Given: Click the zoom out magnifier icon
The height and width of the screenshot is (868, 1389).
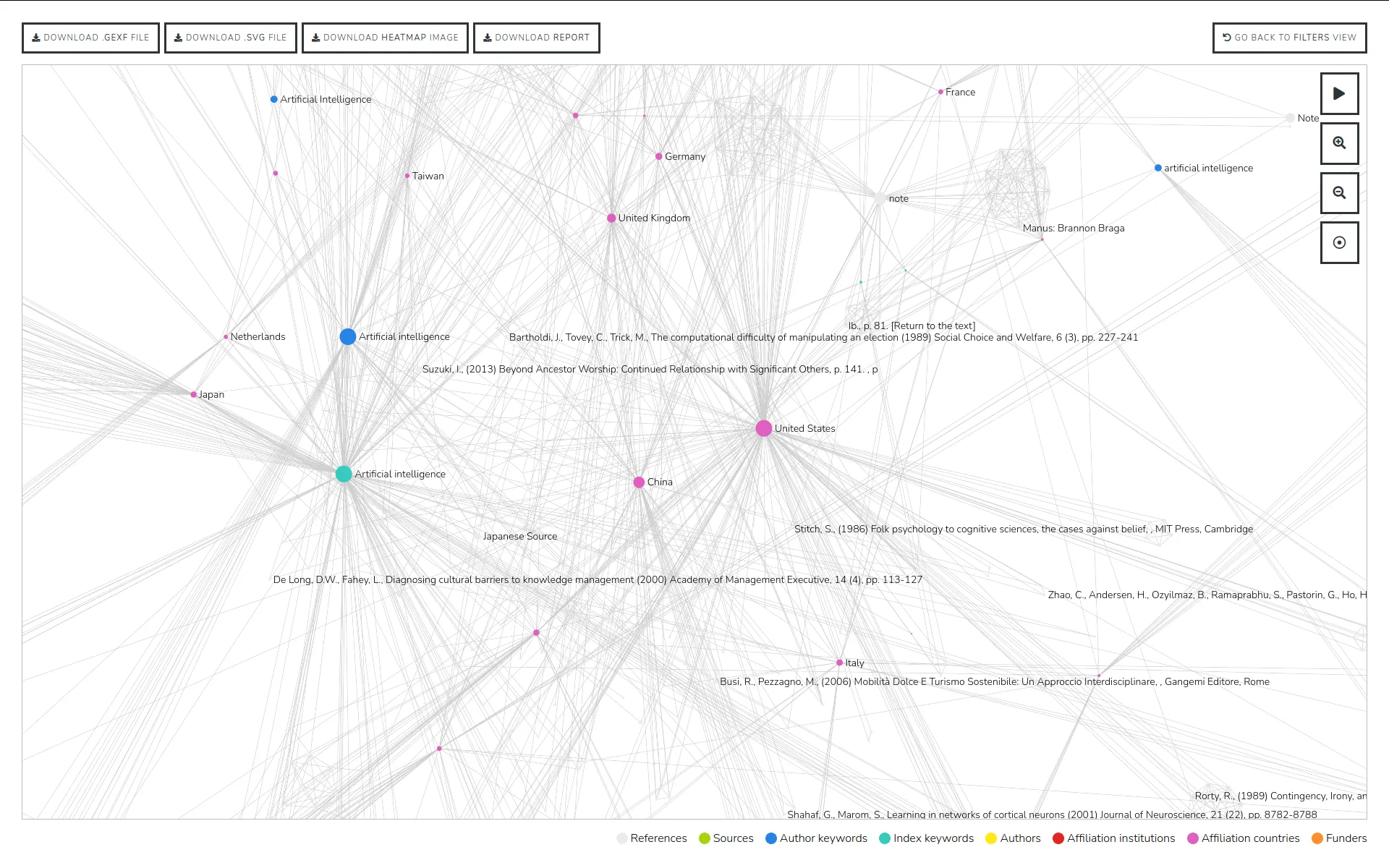Looking at the screenshot, I should point(1339,192).
